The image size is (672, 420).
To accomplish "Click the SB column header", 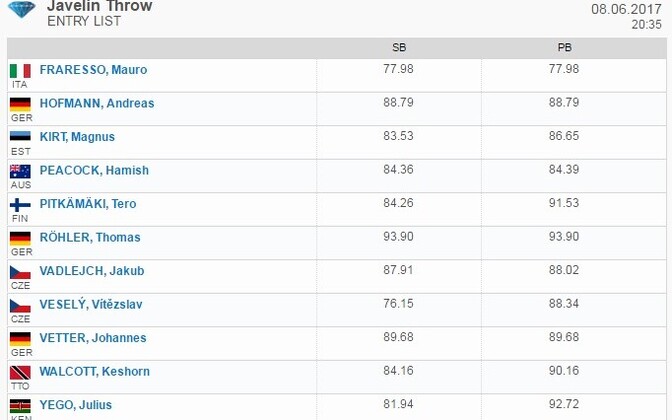I will coord(399,48).
